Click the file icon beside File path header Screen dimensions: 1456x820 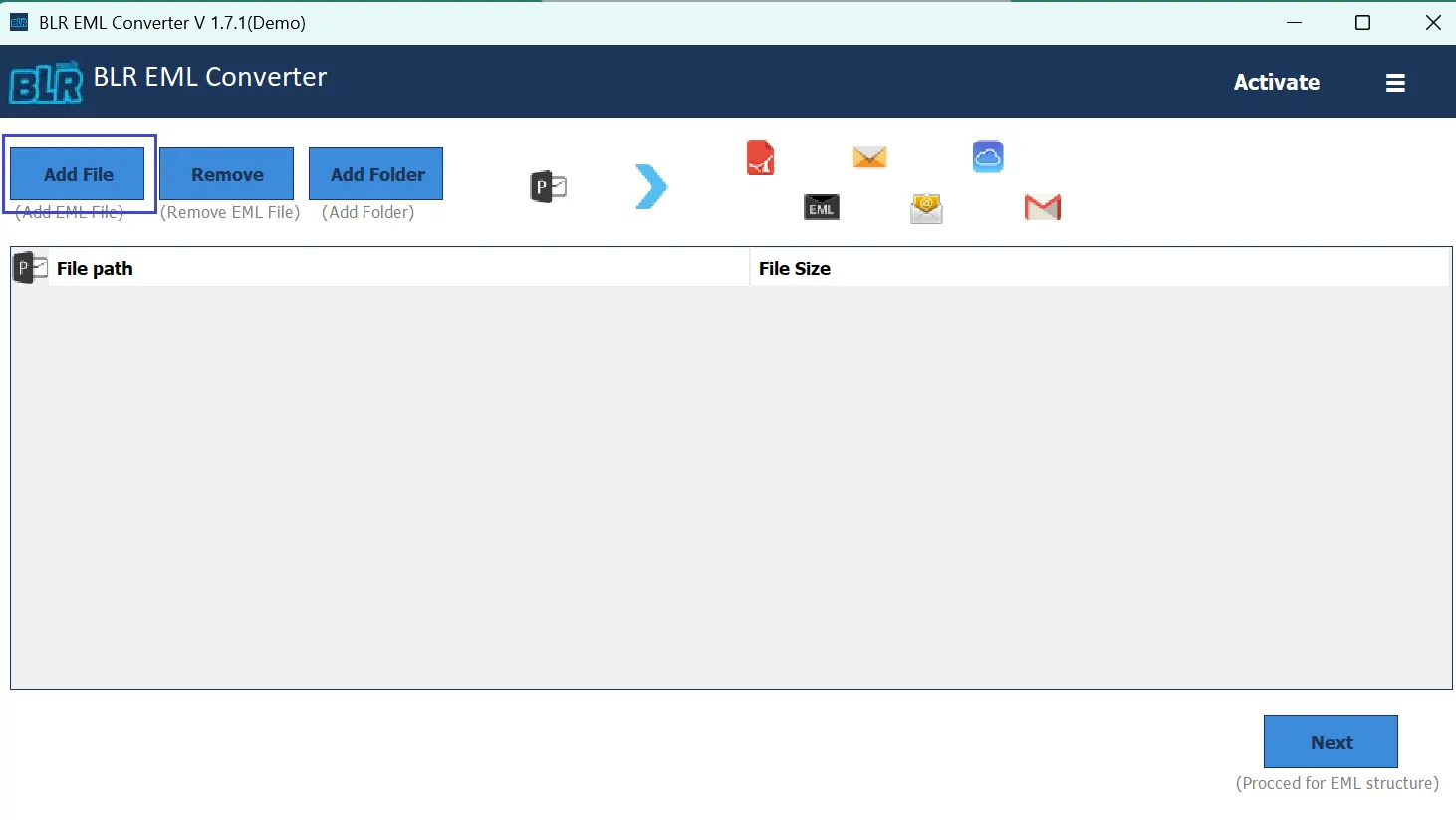coord(29,267)
